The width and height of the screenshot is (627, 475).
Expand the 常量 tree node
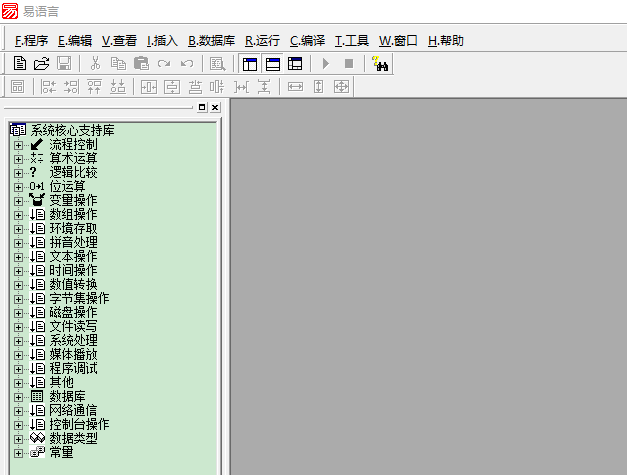click(x=18, y=453)
